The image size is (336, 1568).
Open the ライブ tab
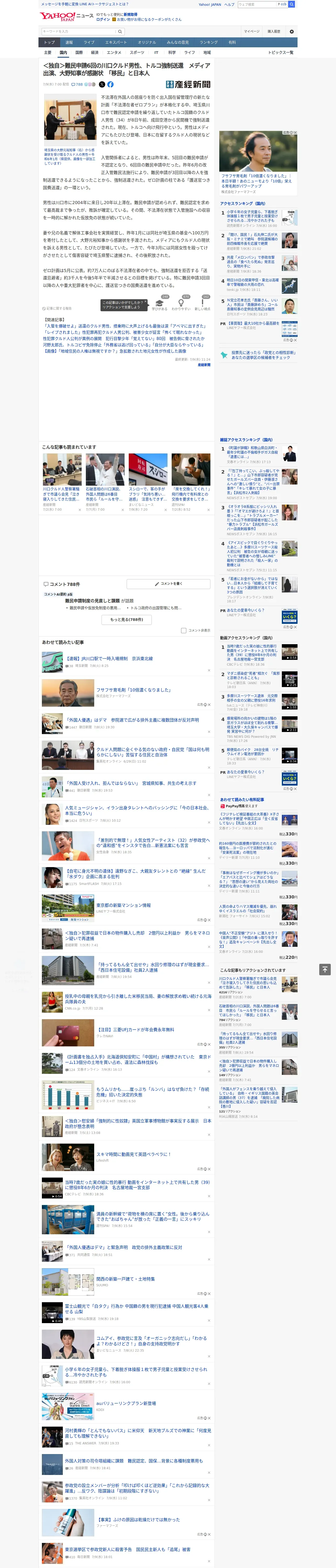pos(89,43)
